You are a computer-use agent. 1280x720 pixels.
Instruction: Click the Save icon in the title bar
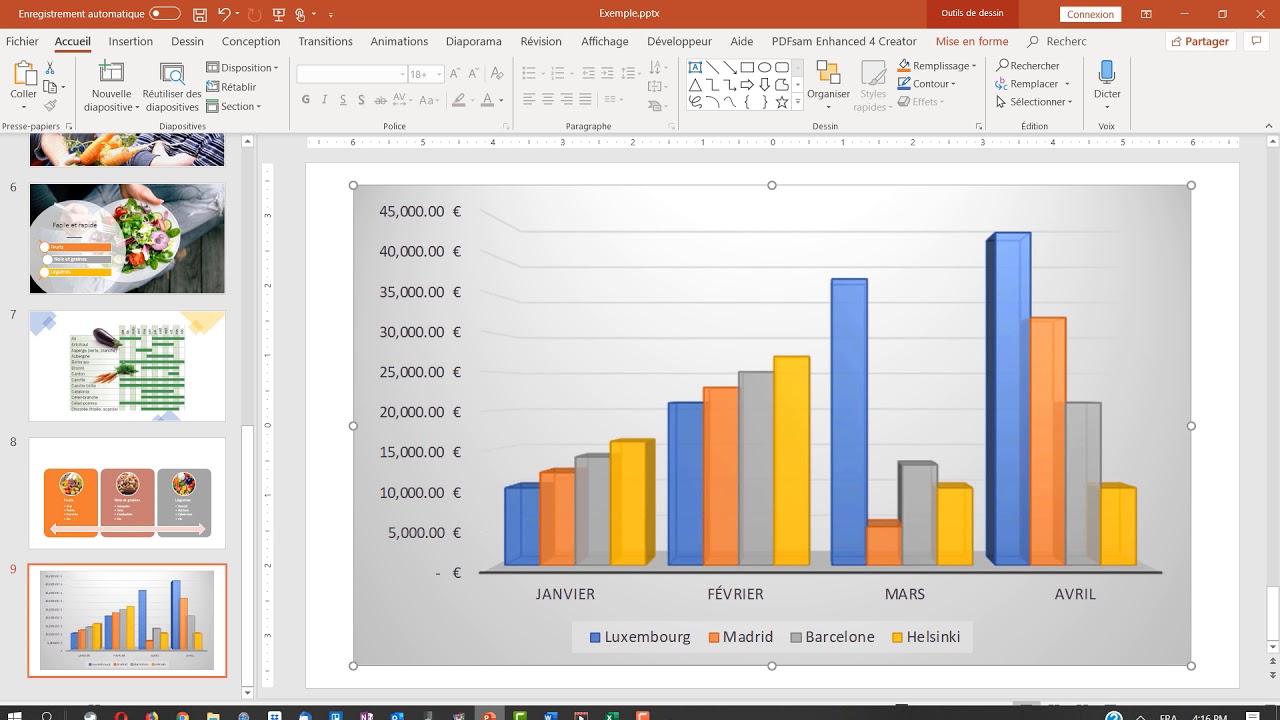[x=200, y=15]
